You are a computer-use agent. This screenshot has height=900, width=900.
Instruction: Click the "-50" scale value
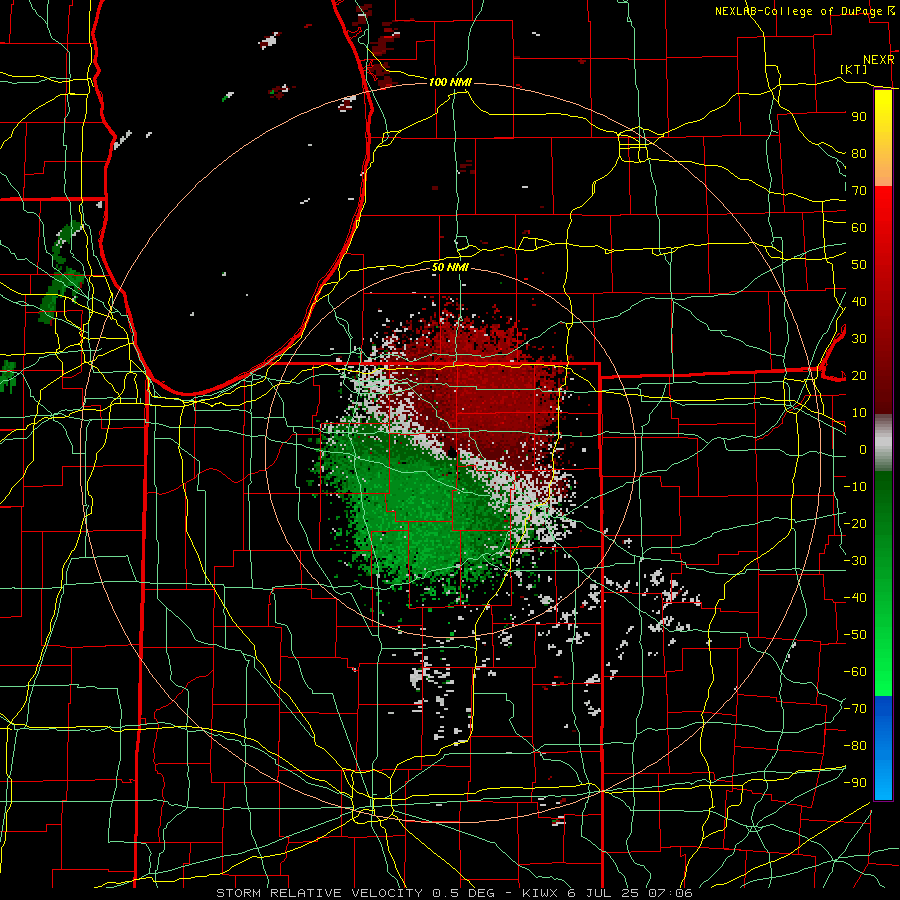[855, 635]
